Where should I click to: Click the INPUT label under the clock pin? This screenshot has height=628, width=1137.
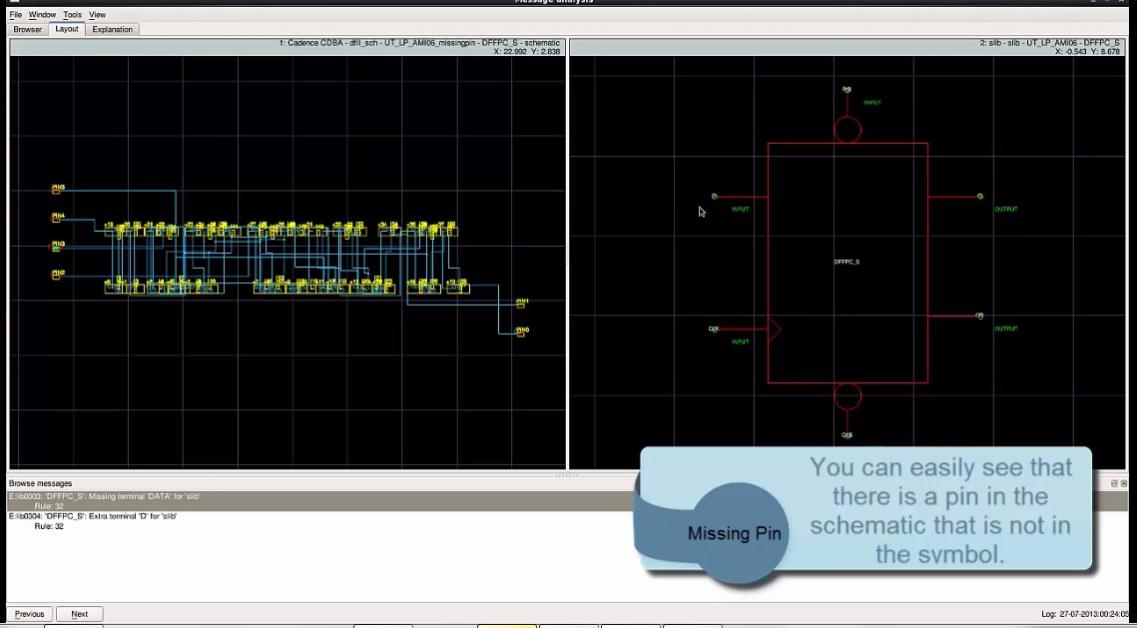click(740, 342)
